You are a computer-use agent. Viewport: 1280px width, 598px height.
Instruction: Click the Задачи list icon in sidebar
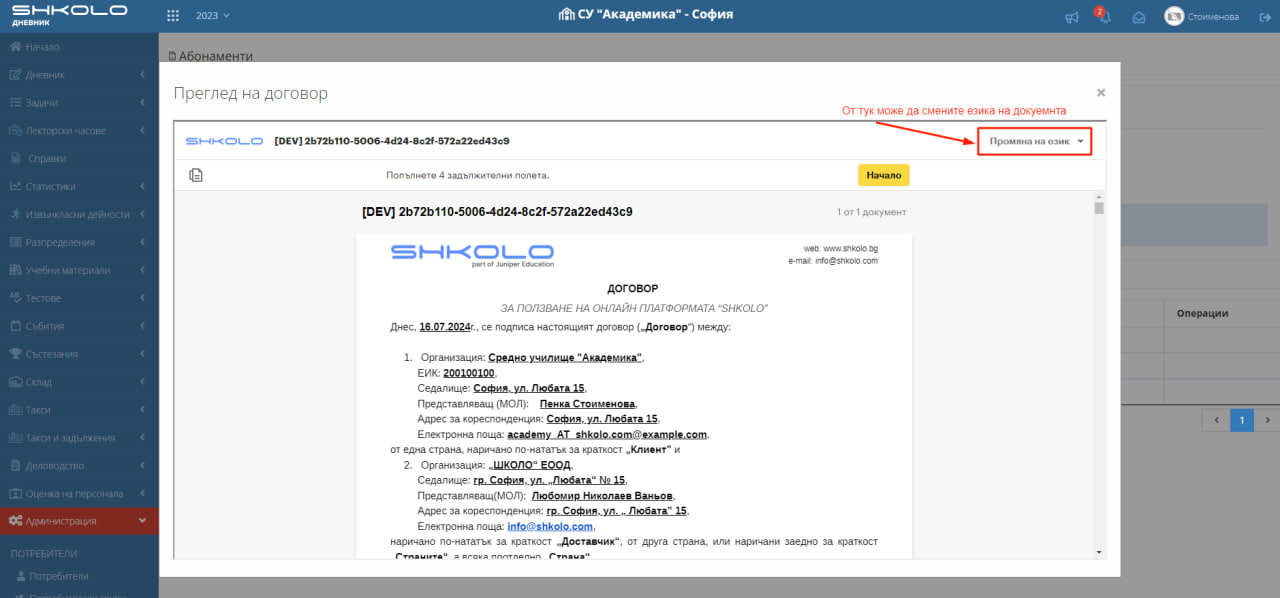[16, 103]
